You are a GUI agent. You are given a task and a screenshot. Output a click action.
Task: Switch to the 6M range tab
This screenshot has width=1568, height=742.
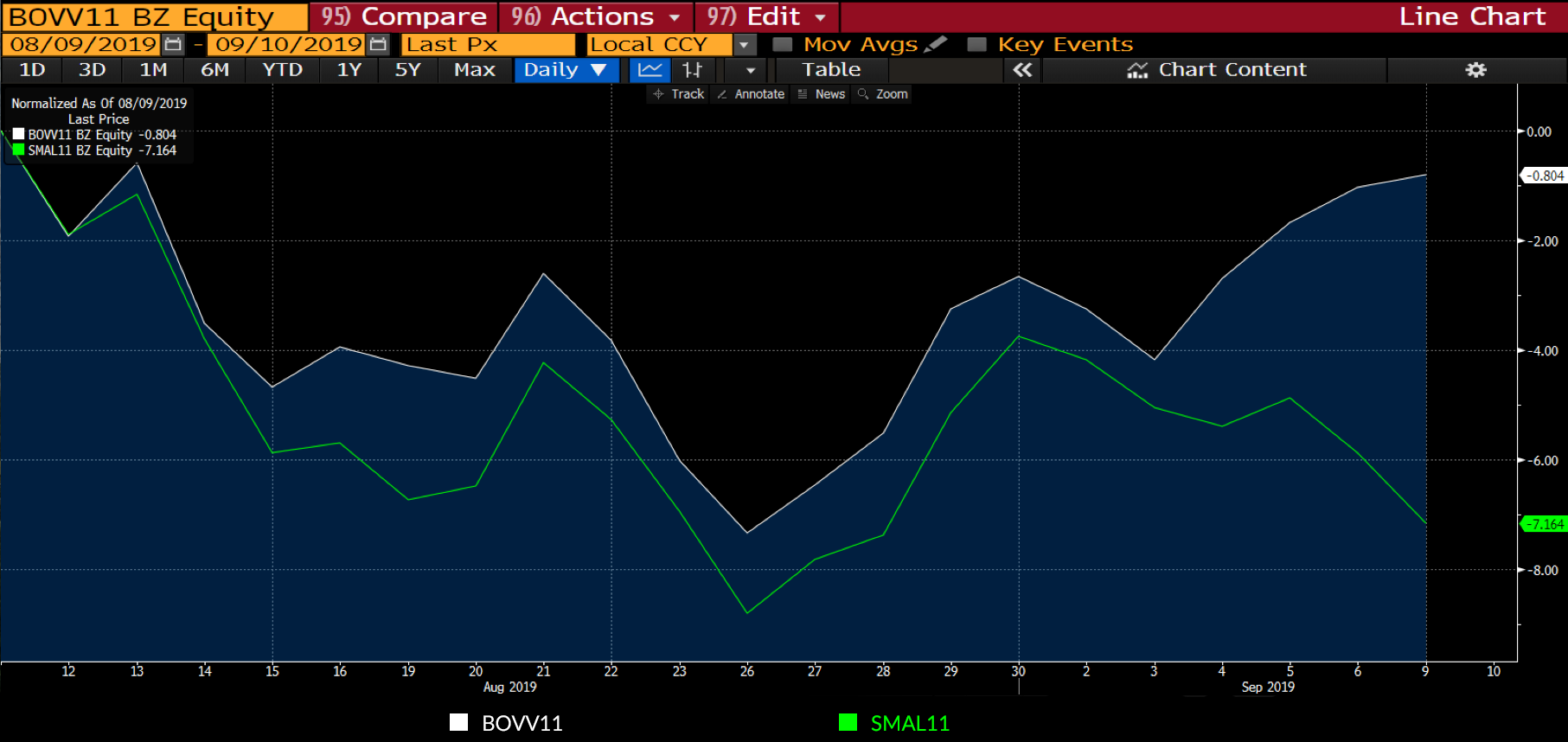[x=215, y=70]
